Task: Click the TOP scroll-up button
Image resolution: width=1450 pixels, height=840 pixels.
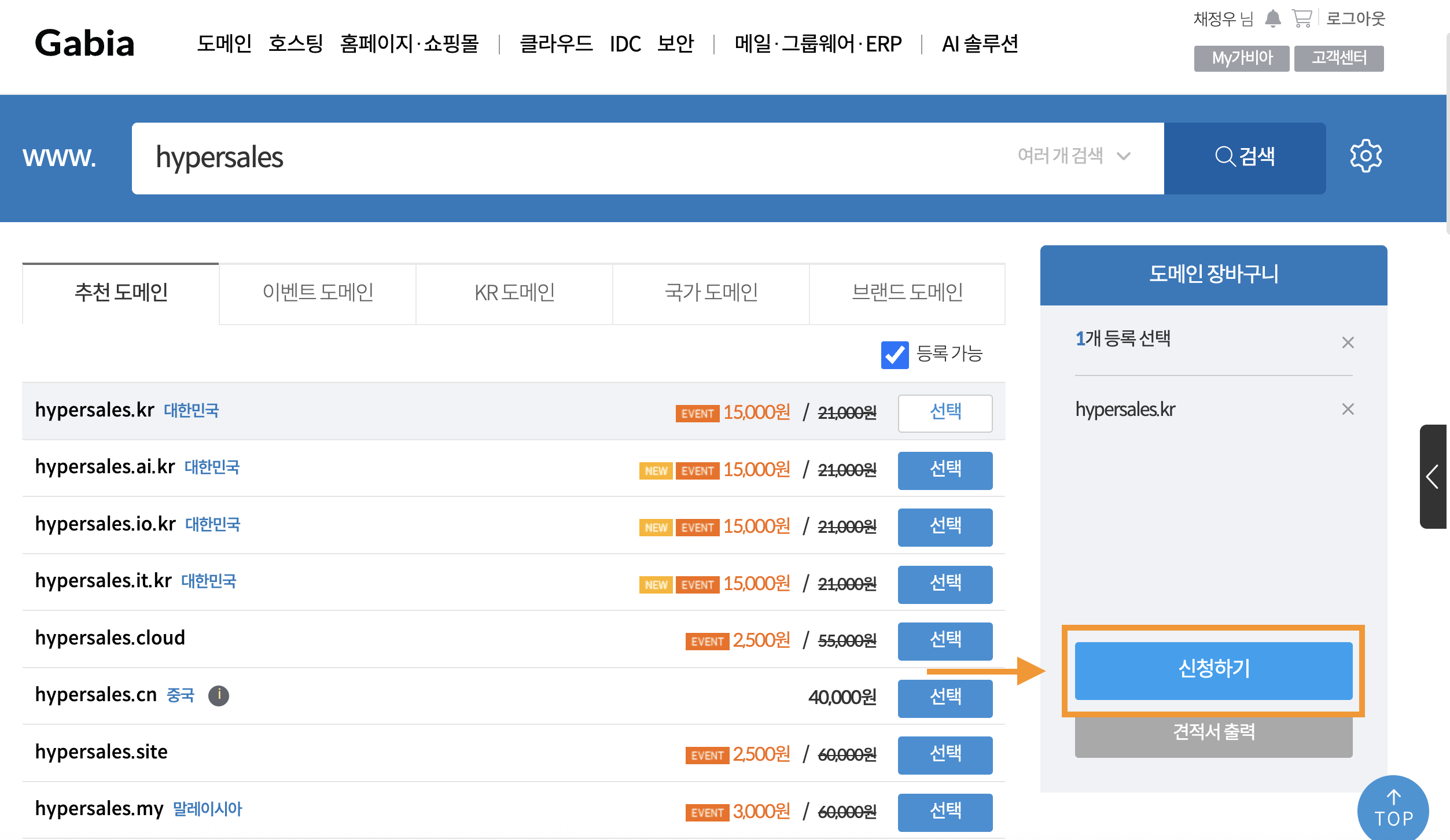Action: coord(1393,810)
